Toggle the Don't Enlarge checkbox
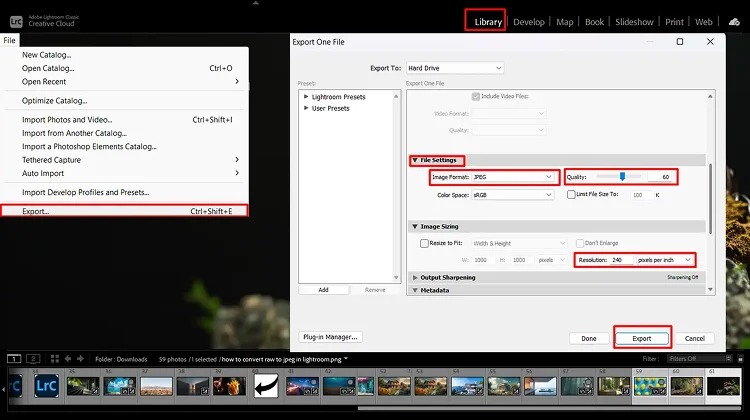Viewport: 750px width, 420px height. (580, 243)
